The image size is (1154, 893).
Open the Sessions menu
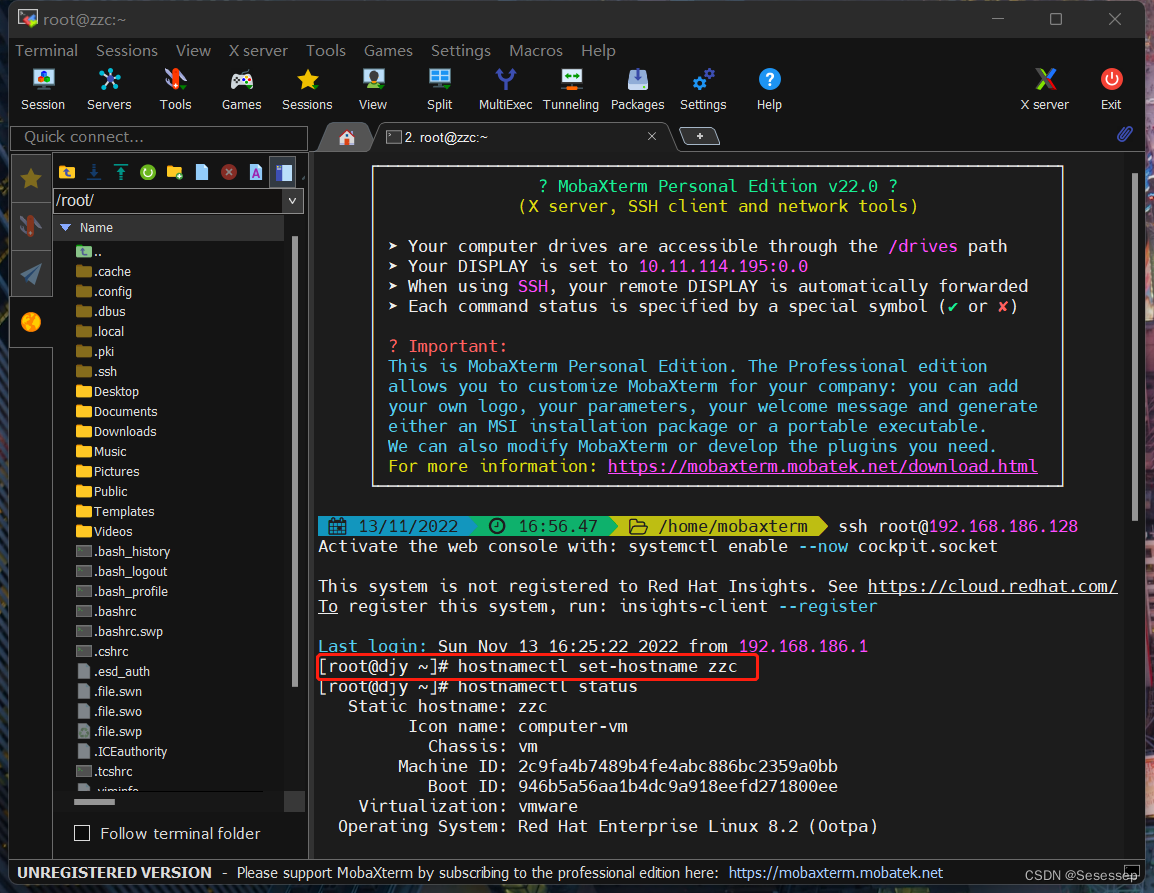pyautogui.click(x=127, y=51)
